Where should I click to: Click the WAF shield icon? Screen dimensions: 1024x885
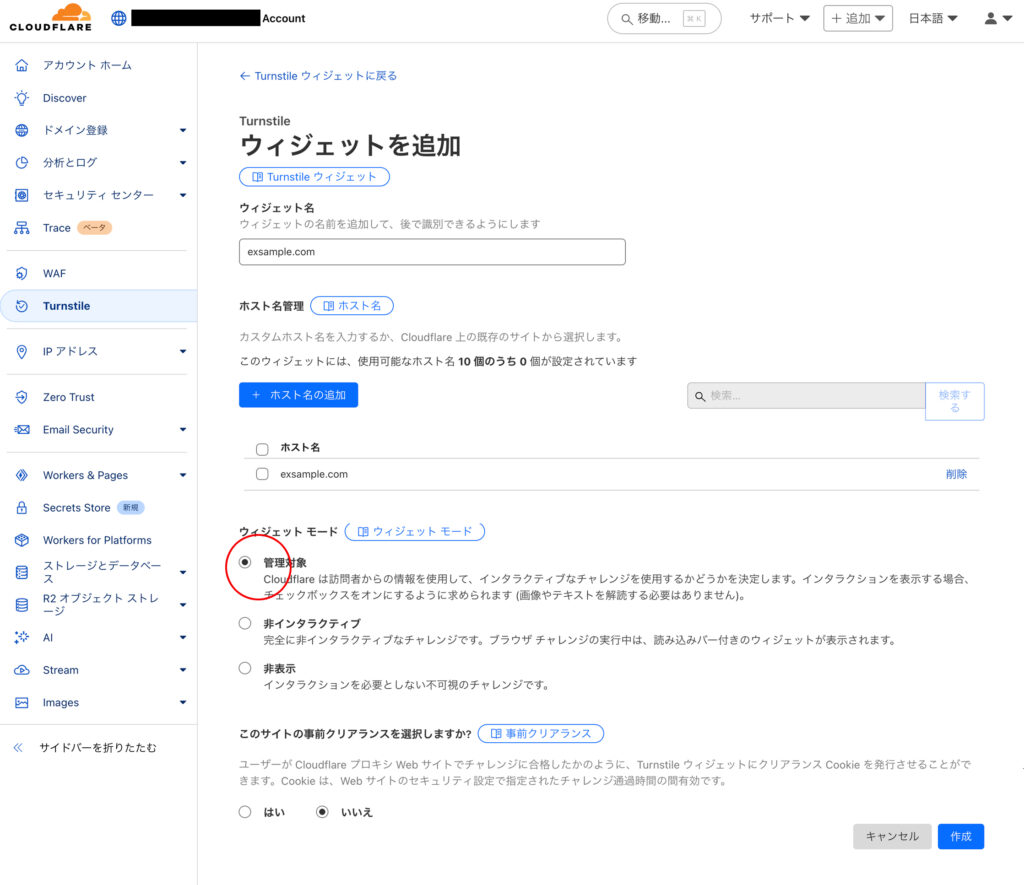tap(22, 273)
